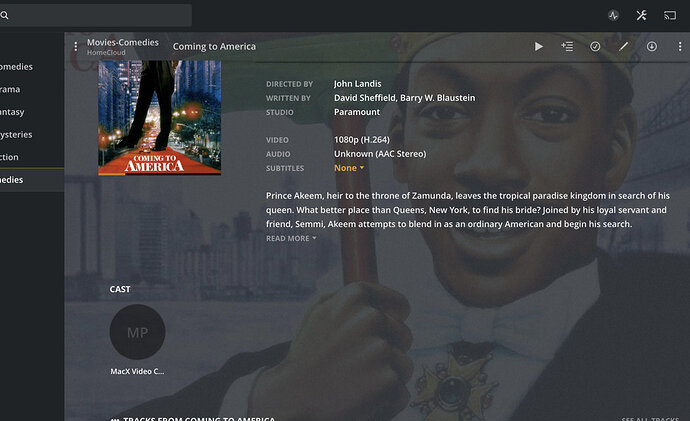Screen dimensions: 690x421
Task: Open writers David Sheffield, Barry W. Blaustein
Action: click(x=404, y=98)
